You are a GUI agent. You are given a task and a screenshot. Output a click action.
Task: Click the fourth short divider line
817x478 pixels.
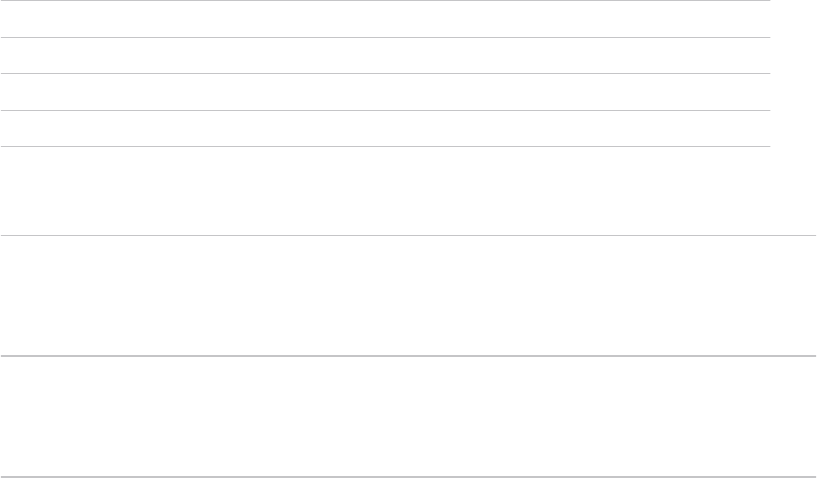coord(385,110)
